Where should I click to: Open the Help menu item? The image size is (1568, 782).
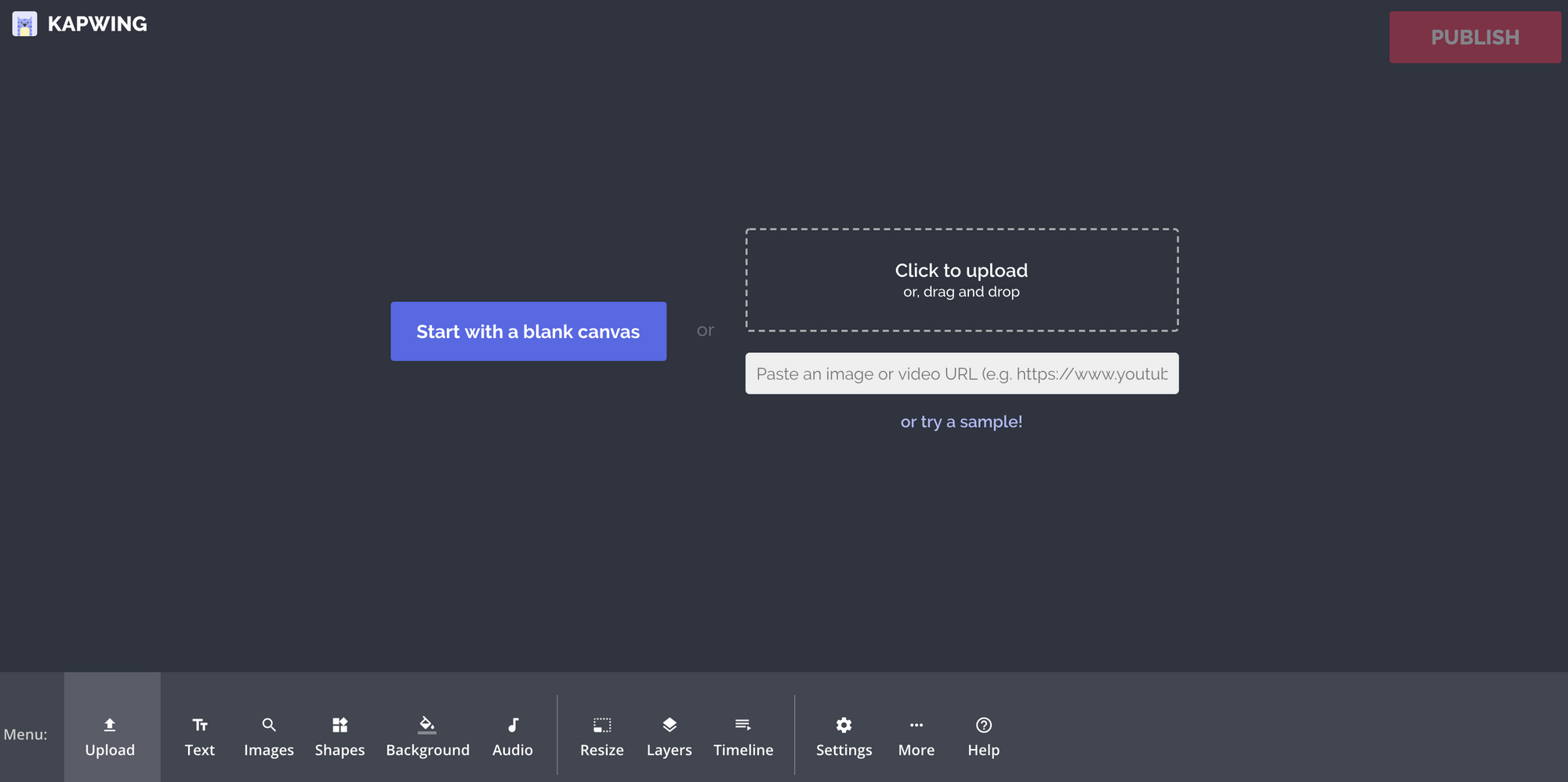[x=983, y=736]
